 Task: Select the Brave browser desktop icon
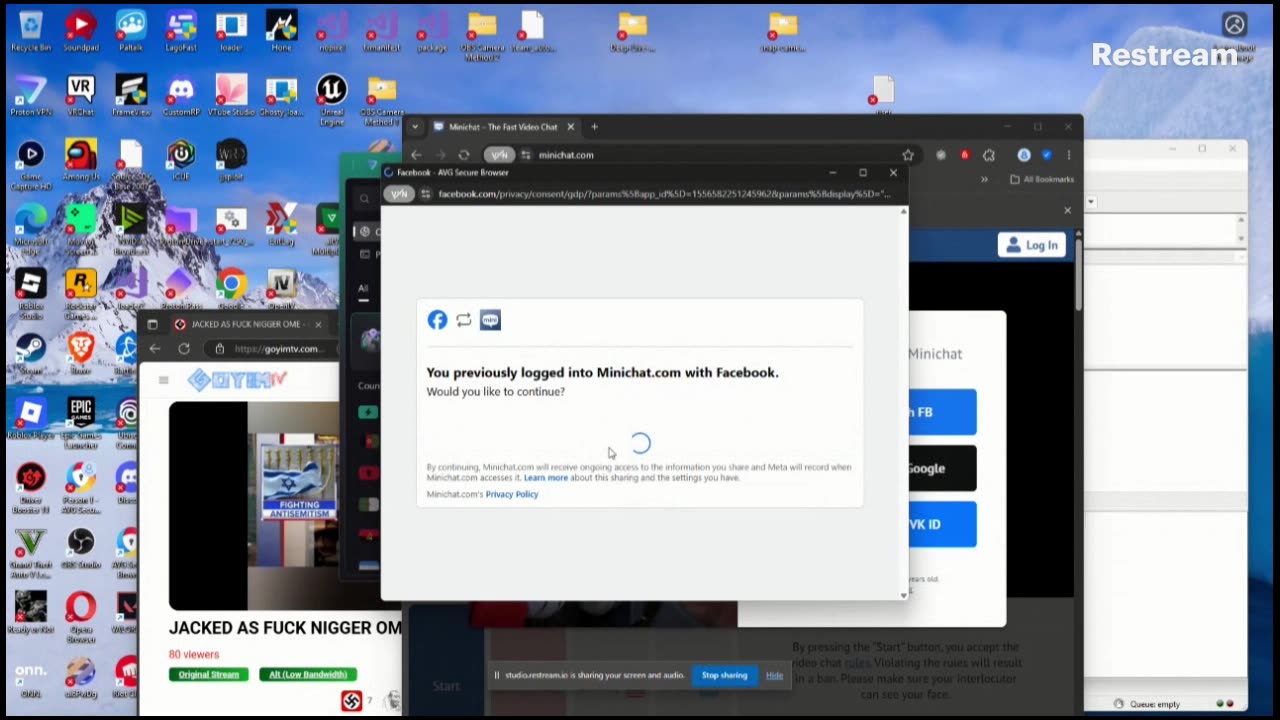[81, 355]
